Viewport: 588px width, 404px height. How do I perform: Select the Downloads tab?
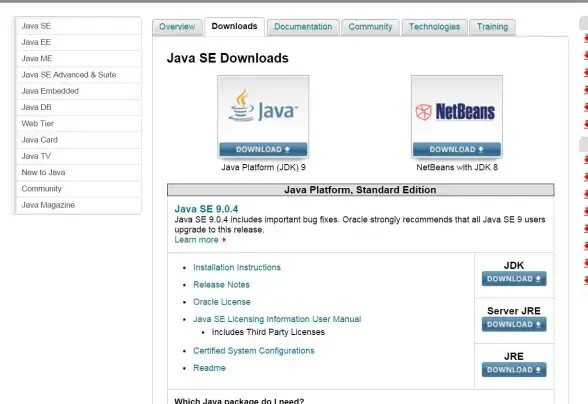(234, 27)
